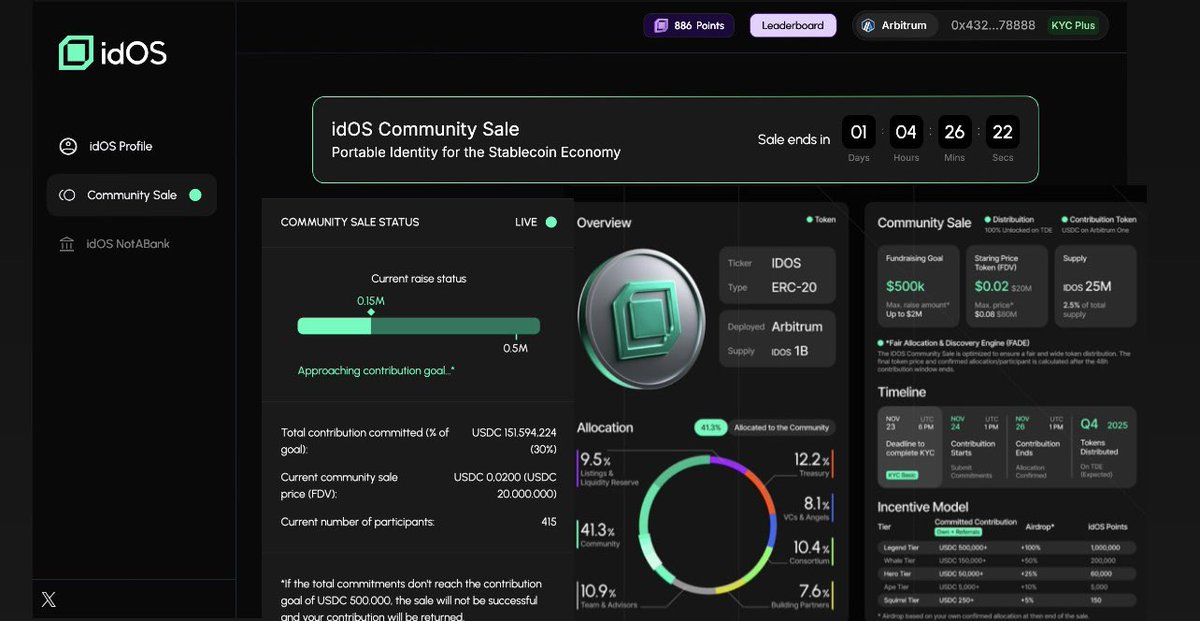This screenshot has height=621, width=1200.
Task: Click wallet address 0x432...78888
Action: click(993, 25)
